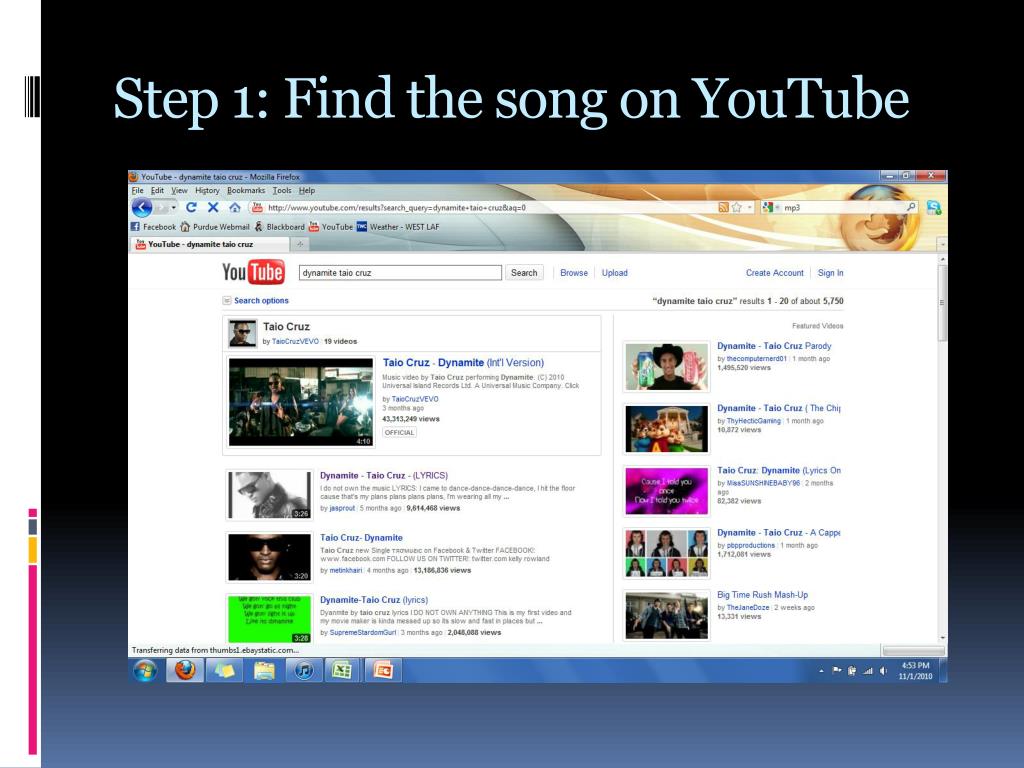Click the Firefox back arrow button
Image resolution: width=1024 pixels, height=768 pixels.
142,208
